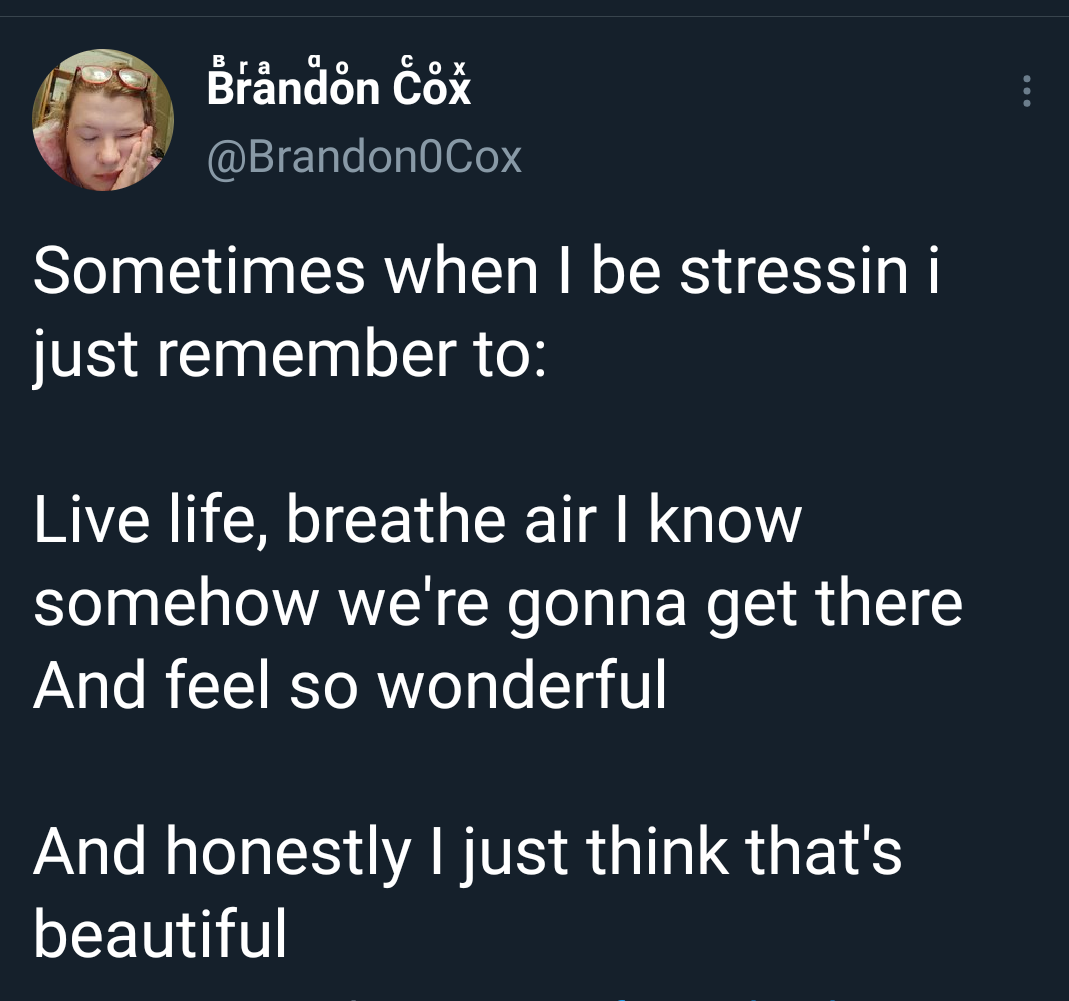
Task: Open the Brandon Cox display name link
Action: click(x=339, y=90)
